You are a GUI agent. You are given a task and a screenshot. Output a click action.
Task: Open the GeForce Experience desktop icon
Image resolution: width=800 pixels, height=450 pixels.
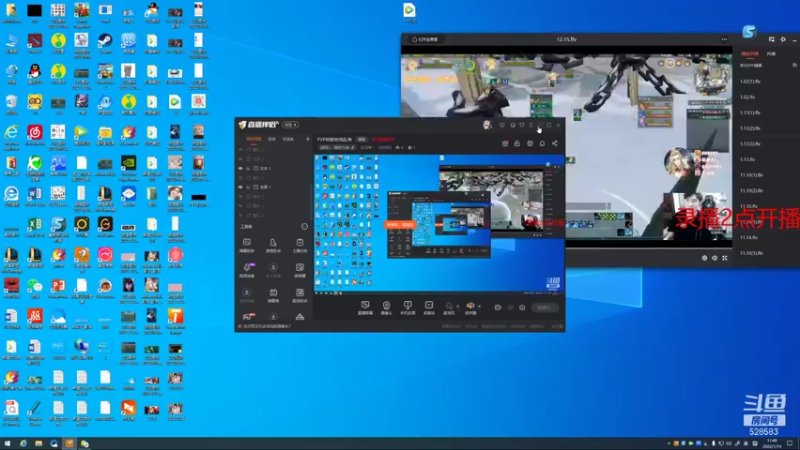128,166
